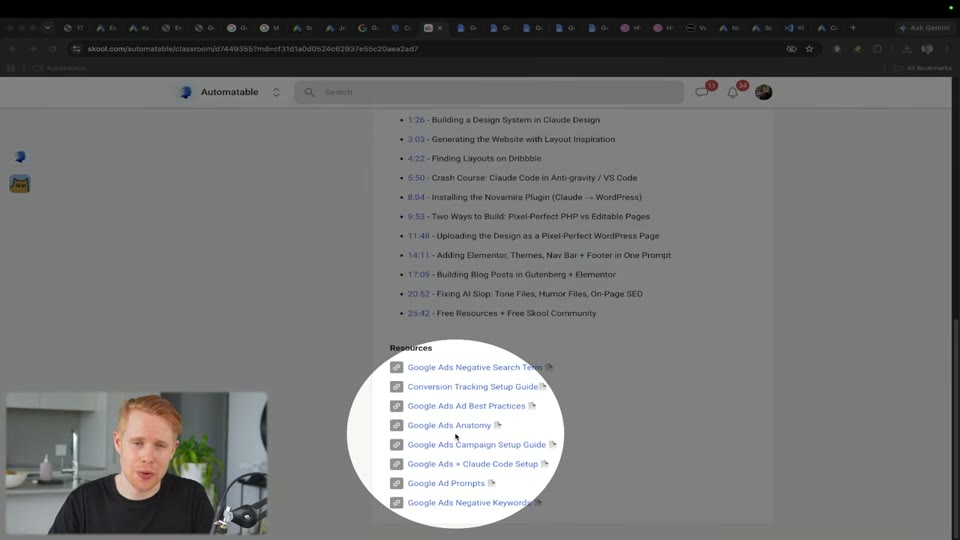Open Google Ads Anatomy resource
The height and width of the screenshot is (540, 960).
coord(449,426)
